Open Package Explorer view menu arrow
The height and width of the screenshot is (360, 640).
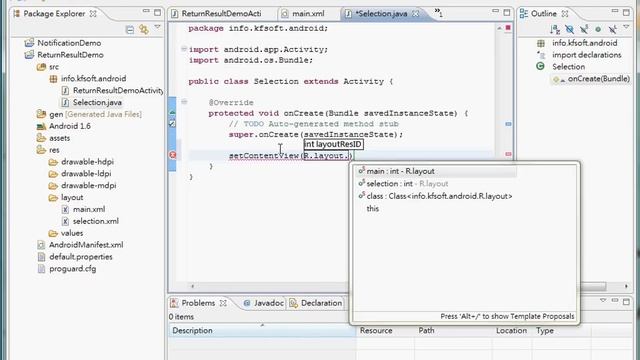pyautogui.click(x=157, y=27)
